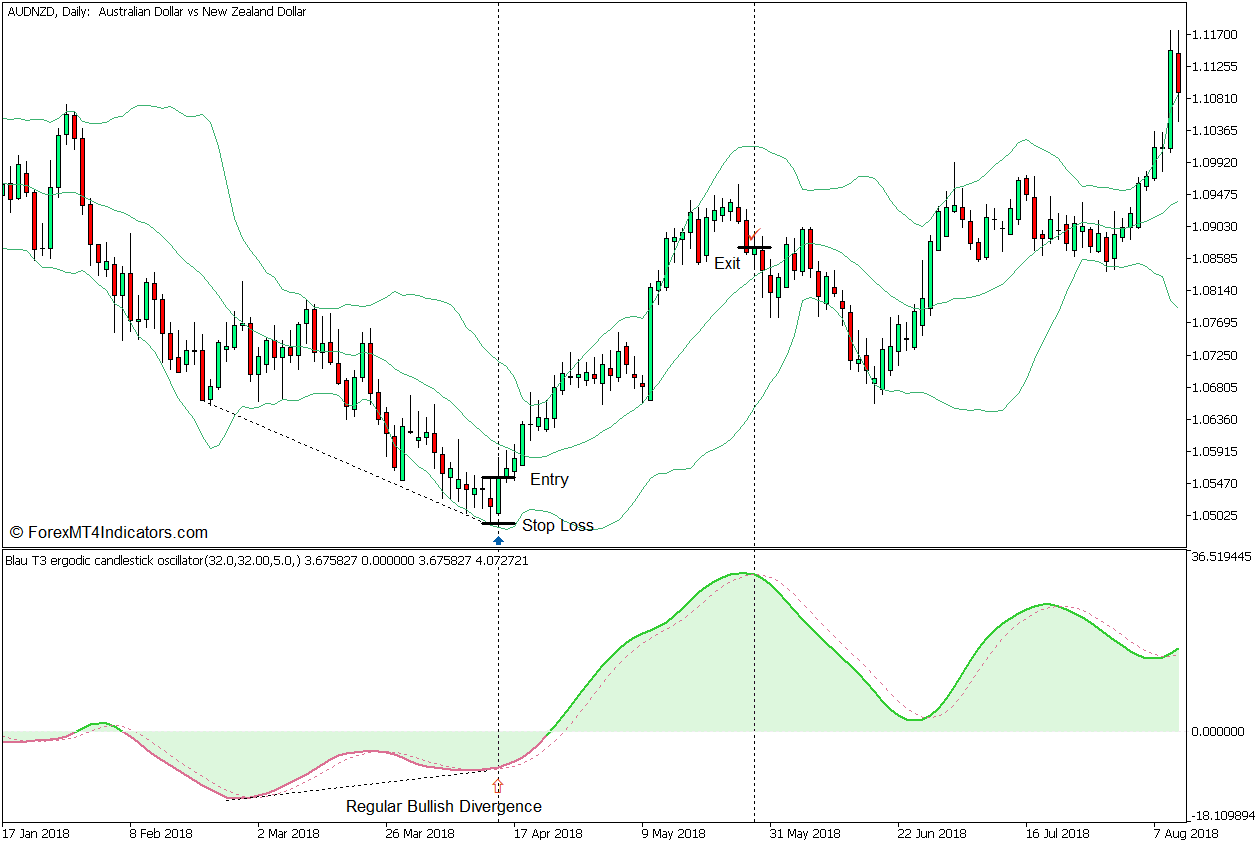The width and height of the screenshot is (1256, 846).
Task: Click the small red check mark above Exit
Action: coord(756,232)
